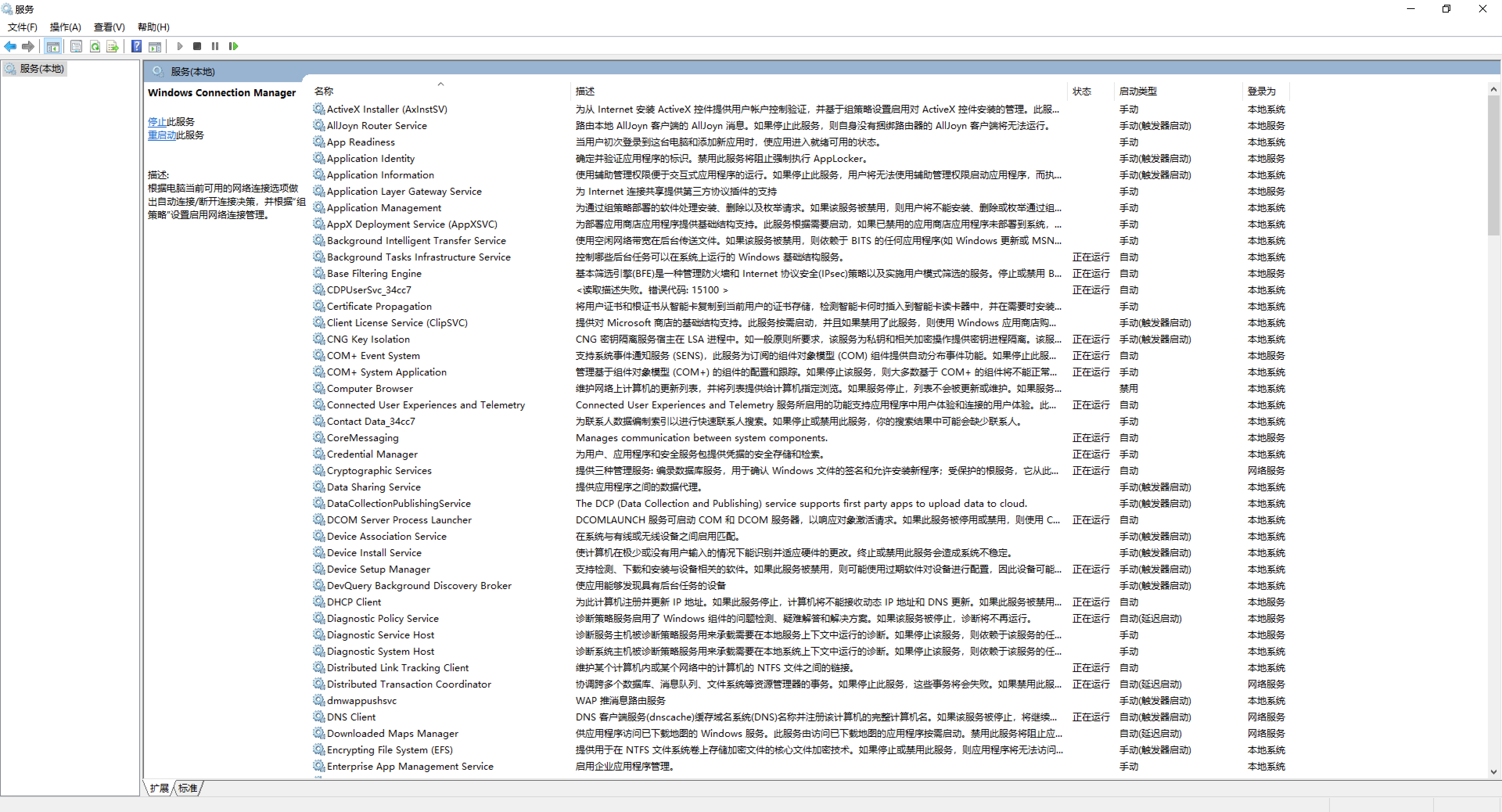Toggle the show/hide console tree icon

(52, 46)
